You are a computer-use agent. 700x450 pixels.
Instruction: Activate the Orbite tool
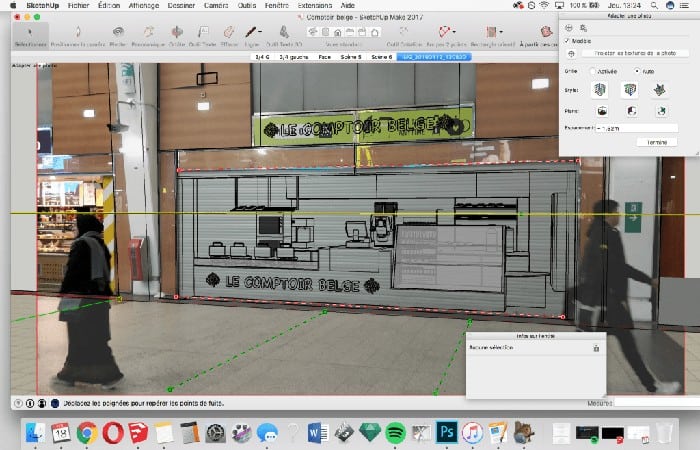(x=177, y=35)
